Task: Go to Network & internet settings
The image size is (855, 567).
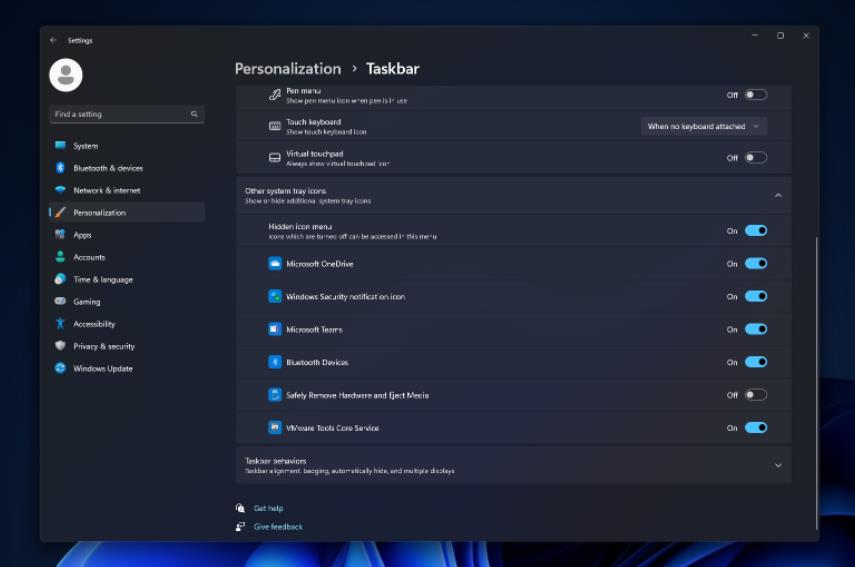Action: coord(107,190)
